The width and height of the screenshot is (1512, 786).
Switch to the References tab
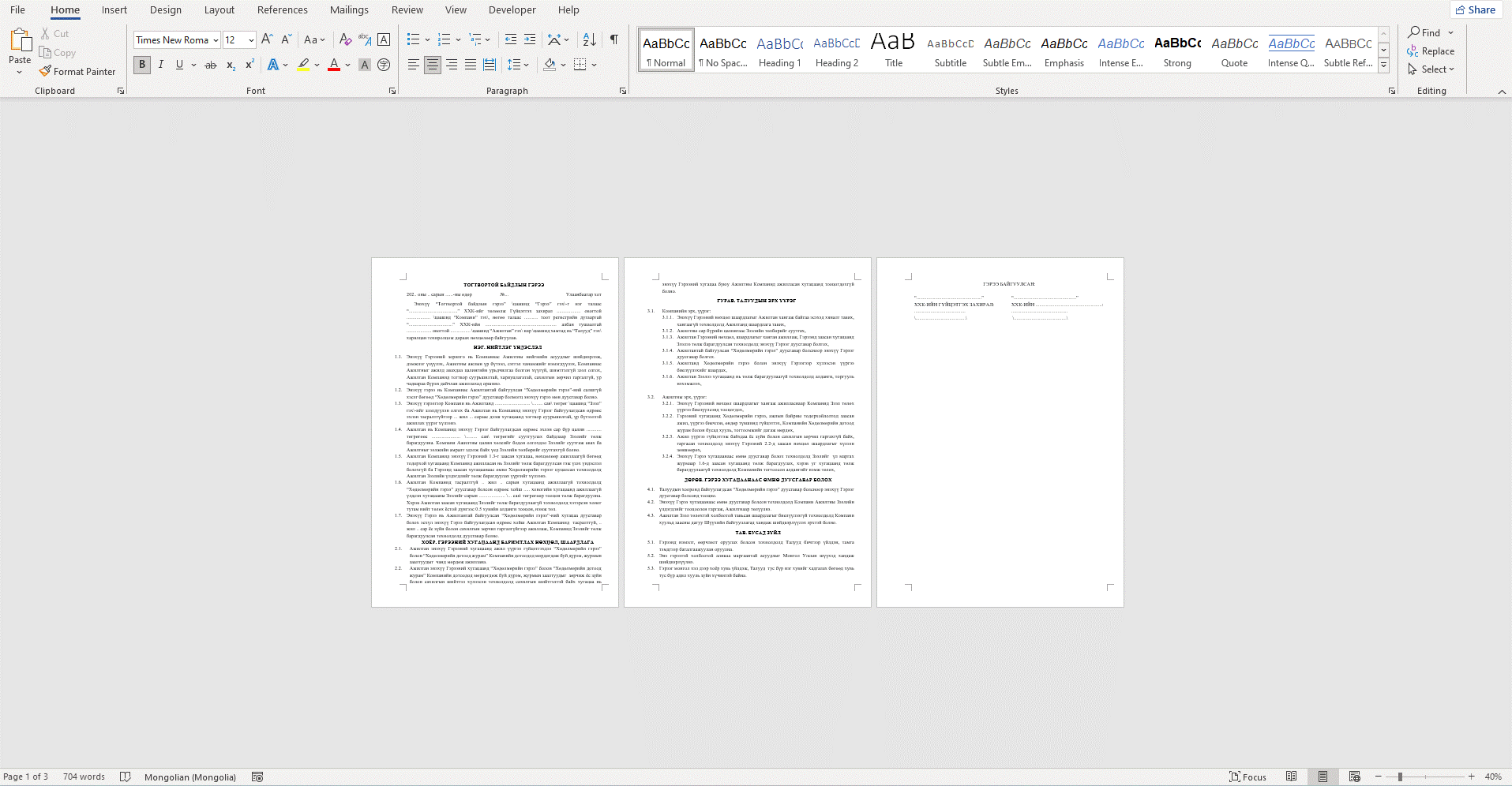pyautogui.click(x=283, y=9)
